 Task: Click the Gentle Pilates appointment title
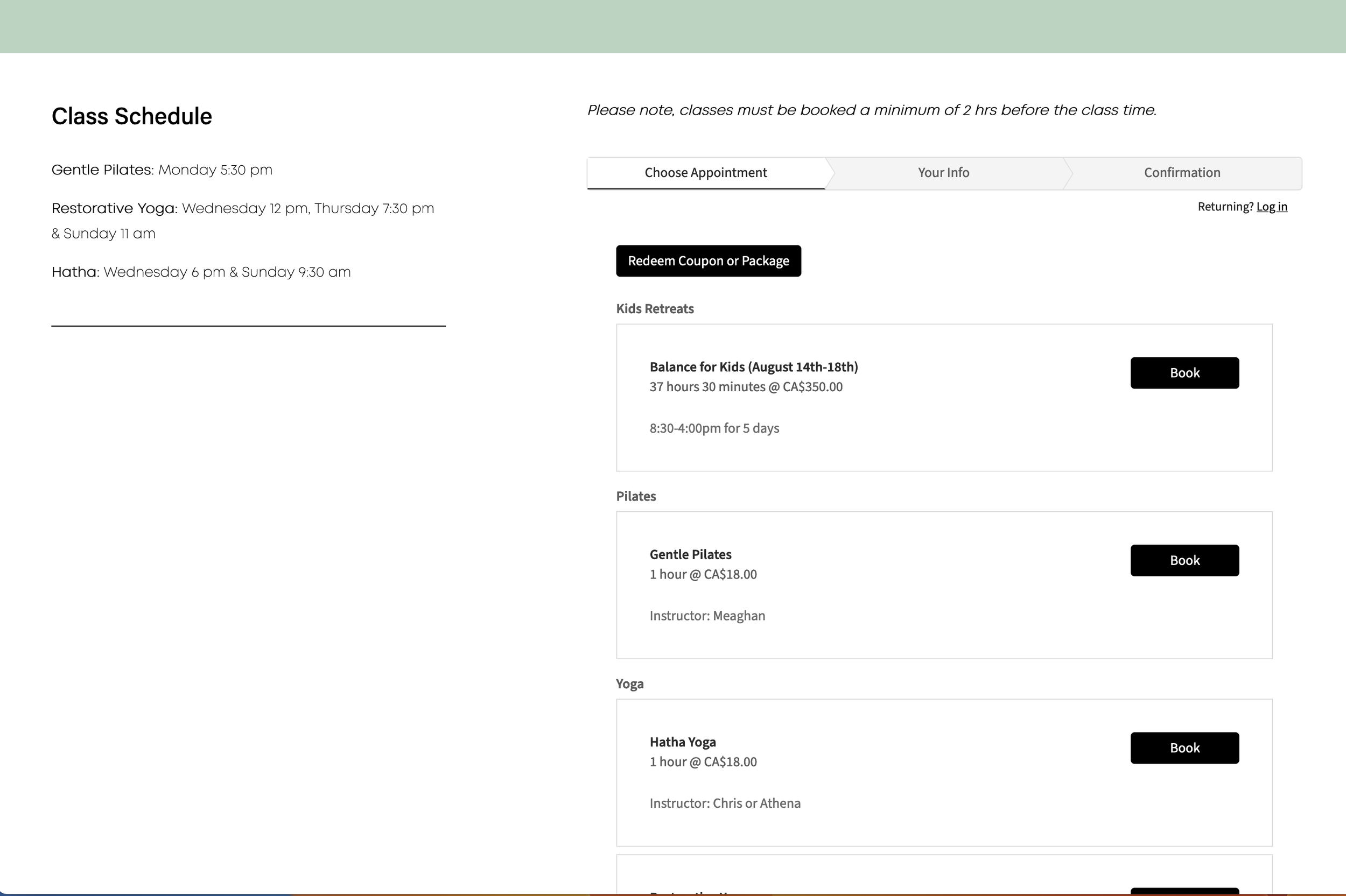[x=690, y=554]
